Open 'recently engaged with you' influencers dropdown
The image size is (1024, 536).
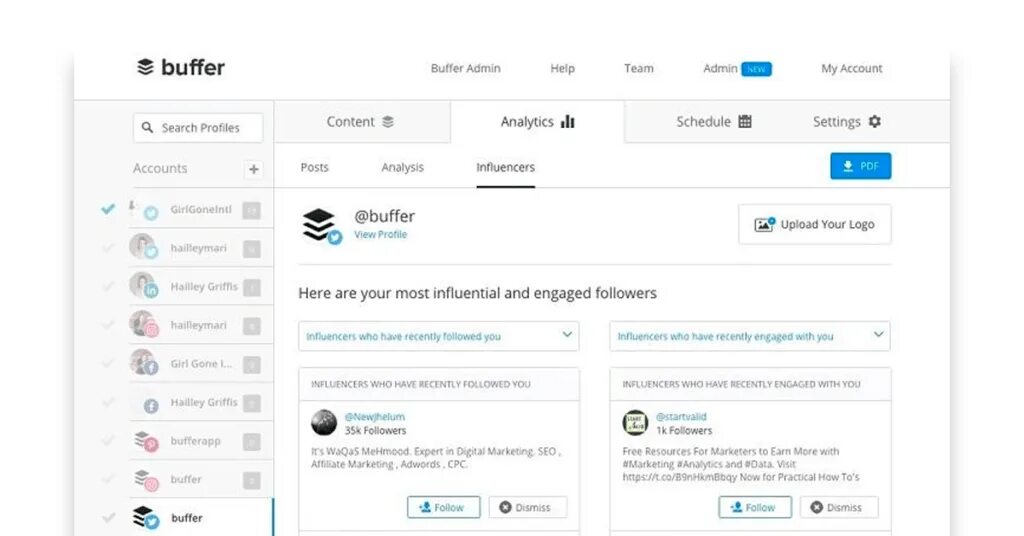tap(750, 336)
